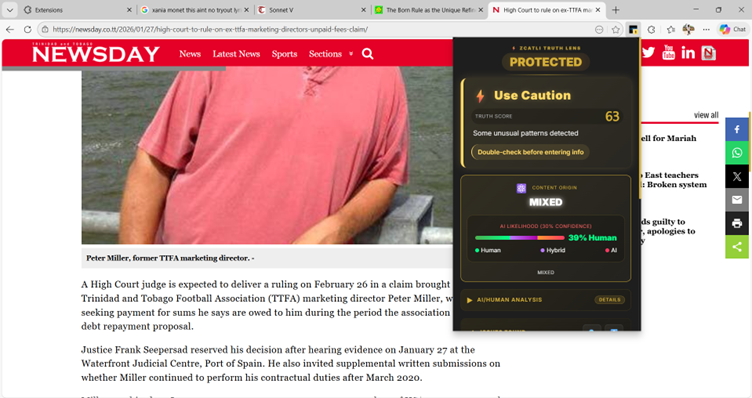Expand the Sections dropdown
The height and width of the screenshot is (398, 752).
(330, 54)
